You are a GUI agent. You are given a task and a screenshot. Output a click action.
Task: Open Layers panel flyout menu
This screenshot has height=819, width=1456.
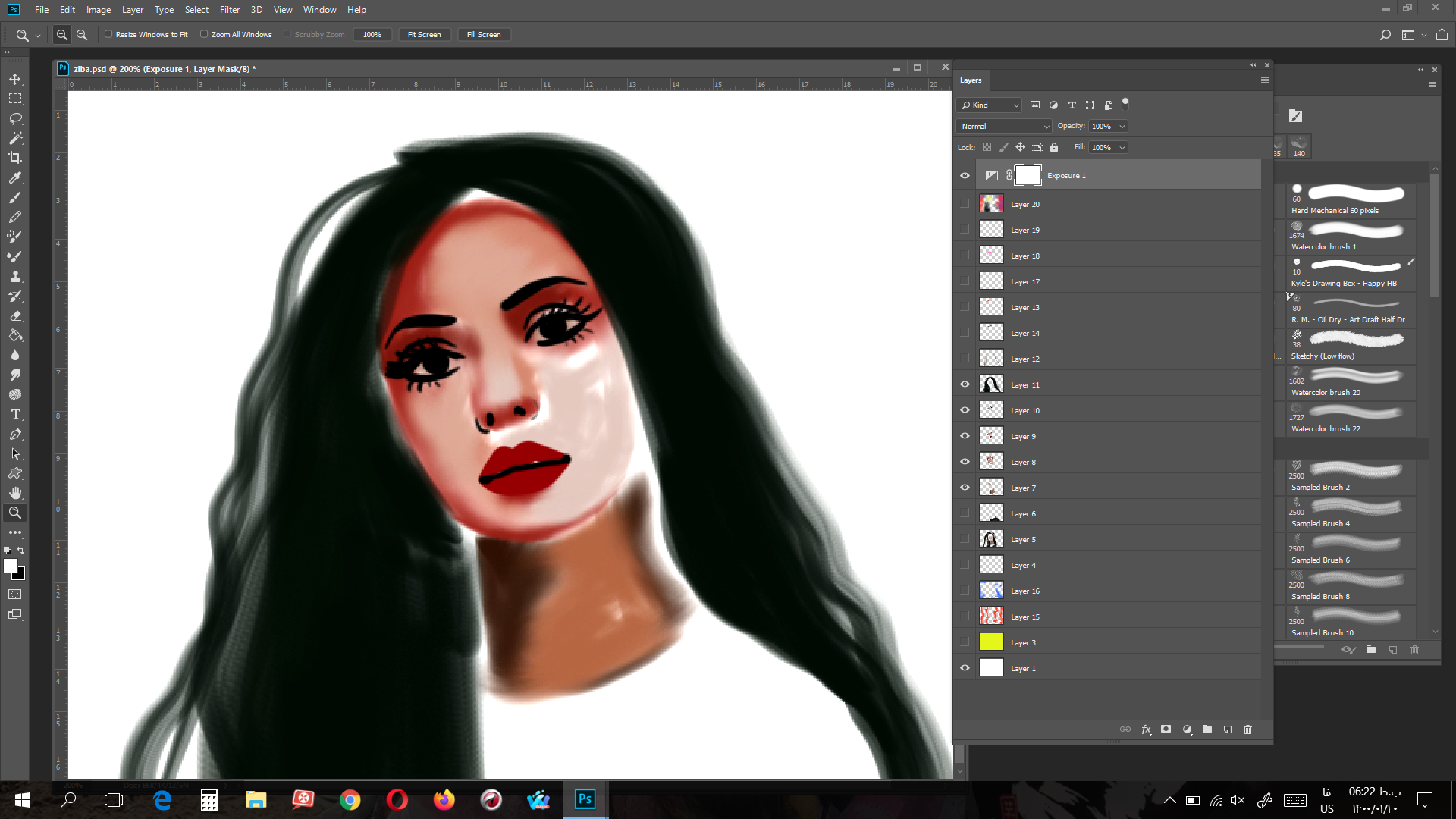coord(1264,80)
